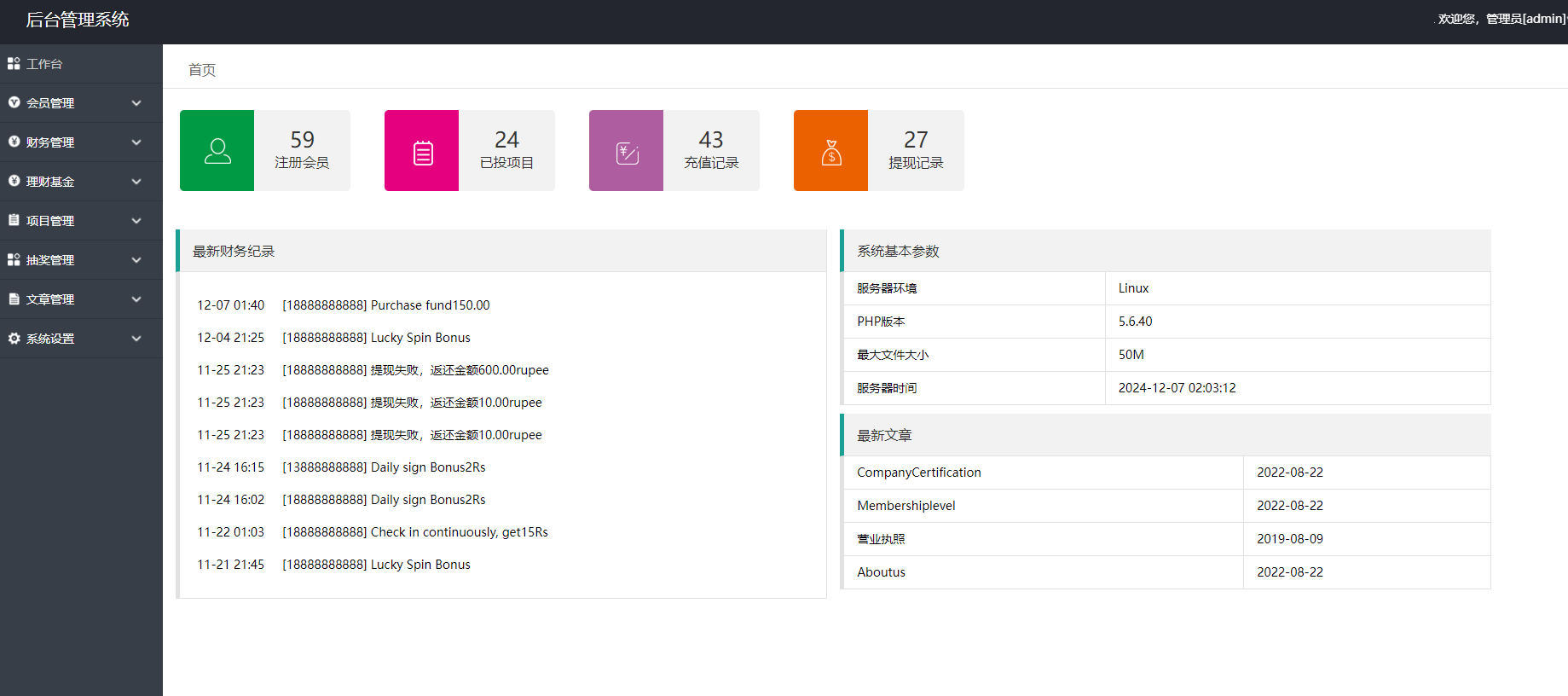Click the purple recharge records icon
This screenshot has width=1568, height=696.
click(627, 151)
